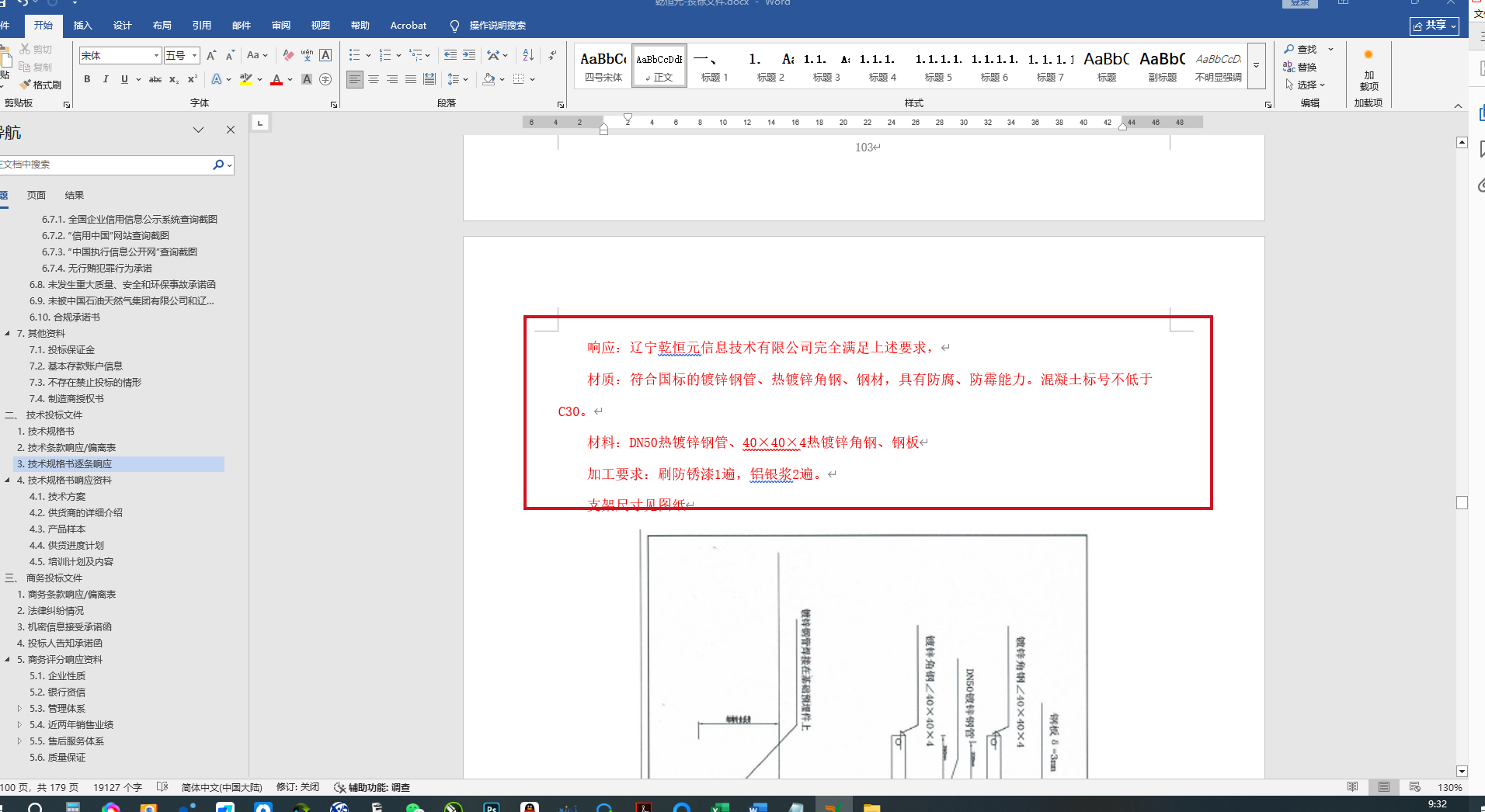The height and width of the screenshot is (812, 1485).
Task: Open the phonetic guide (wén) tool
Action: [x=307, y=56]
